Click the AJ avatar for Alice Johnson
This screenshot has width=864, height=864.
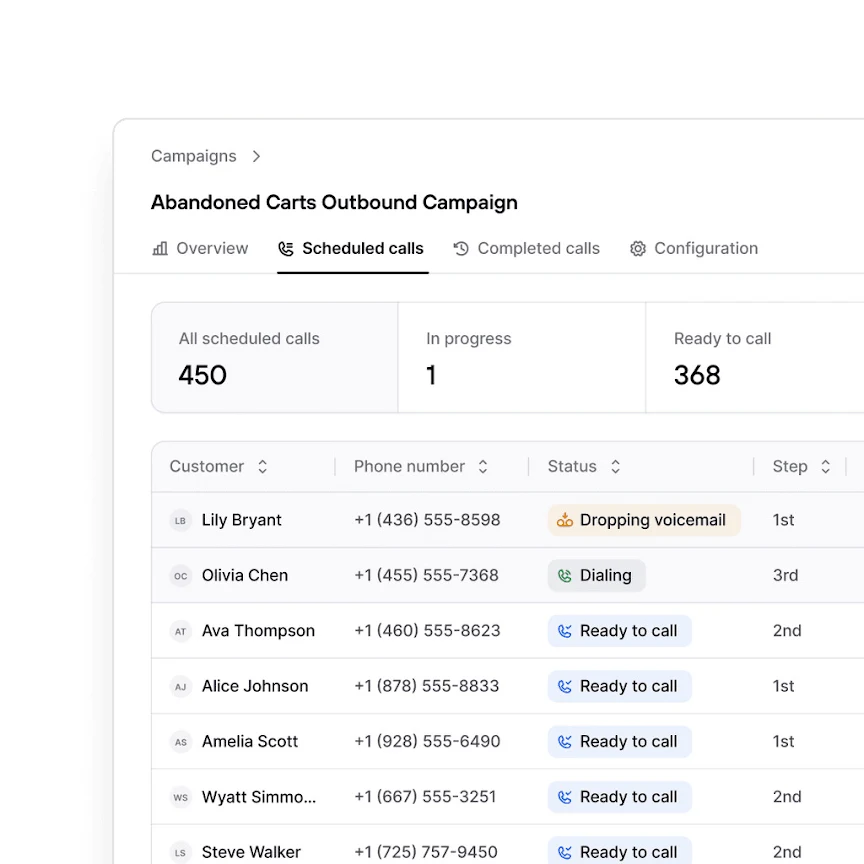click(180, 687)
